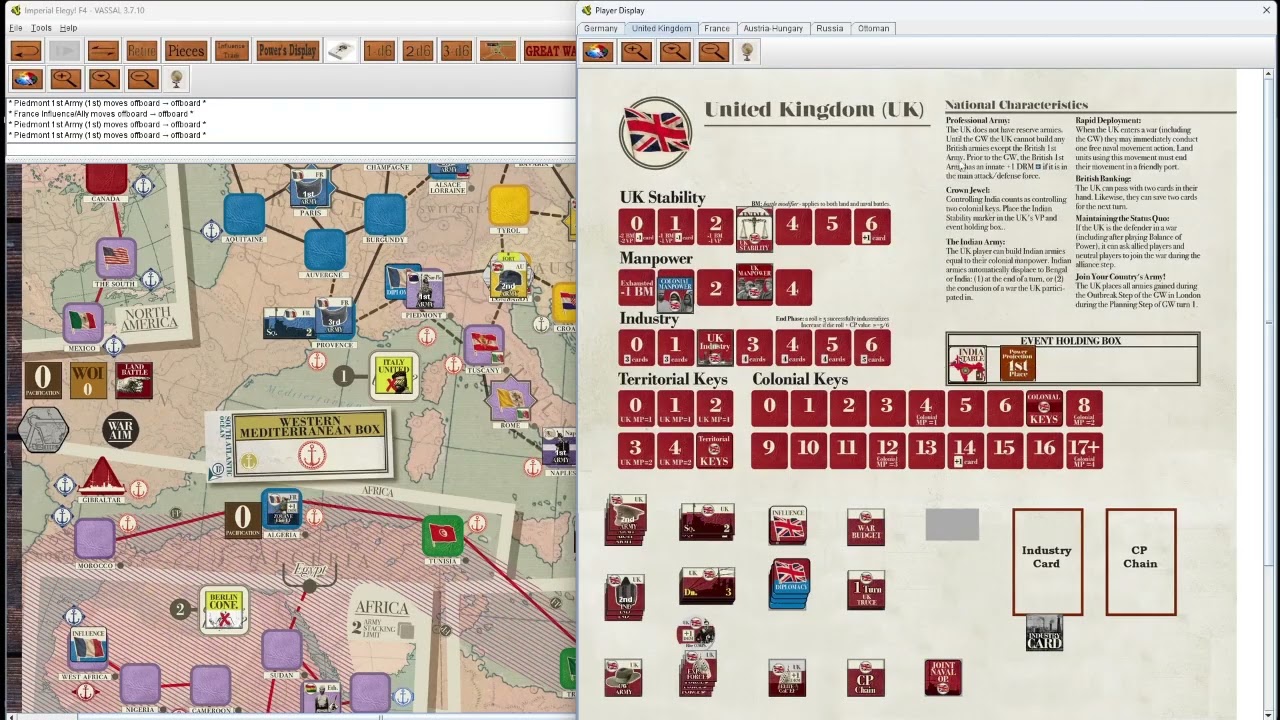1280x720 pixels.
Task: Click the color wheel icon in Player Display
Action: [x=597, y=51]
